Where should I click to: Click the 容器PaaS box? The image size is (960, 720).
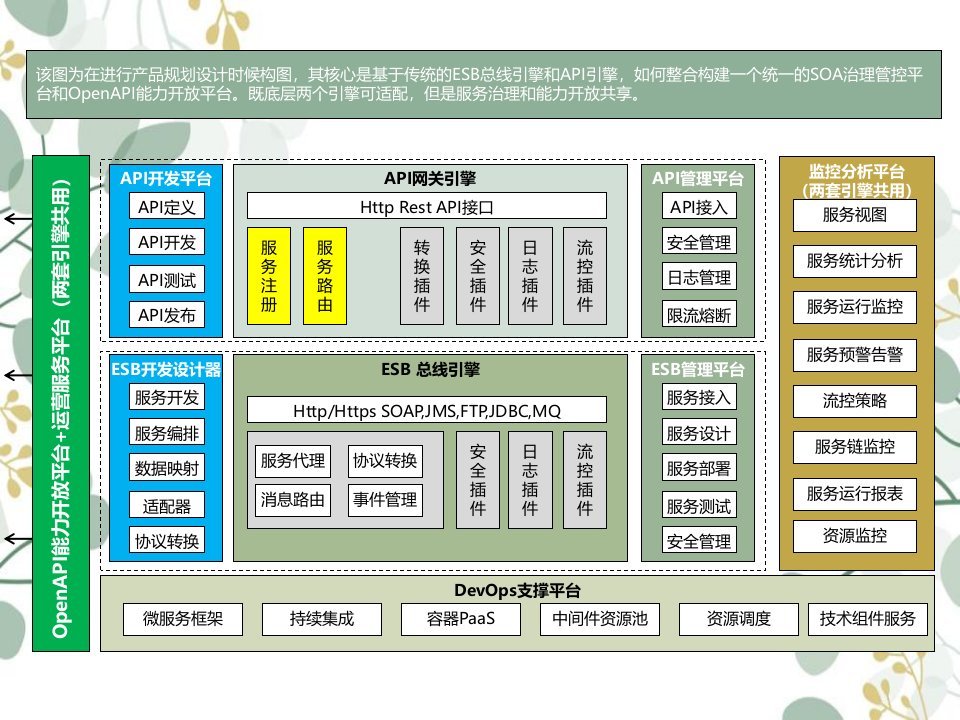tap(461, 619)
